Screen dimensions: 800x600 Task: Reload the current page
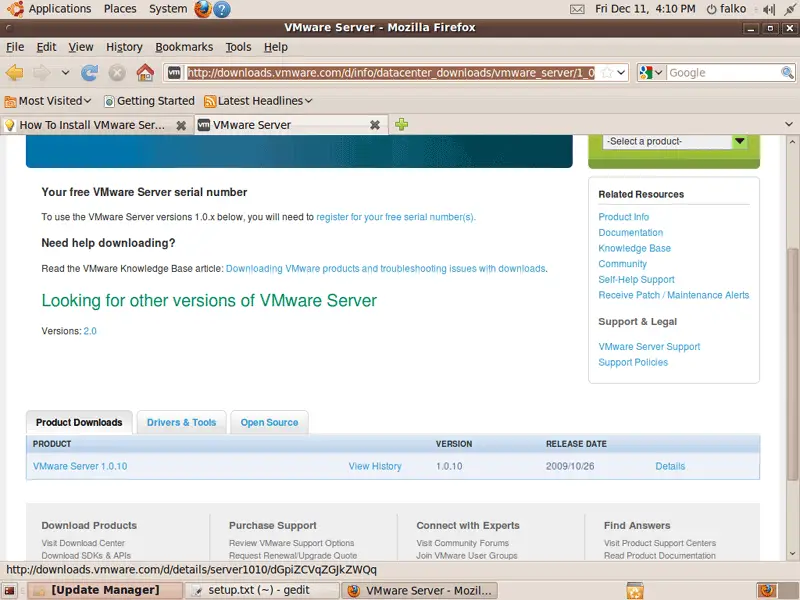[89, 73]
